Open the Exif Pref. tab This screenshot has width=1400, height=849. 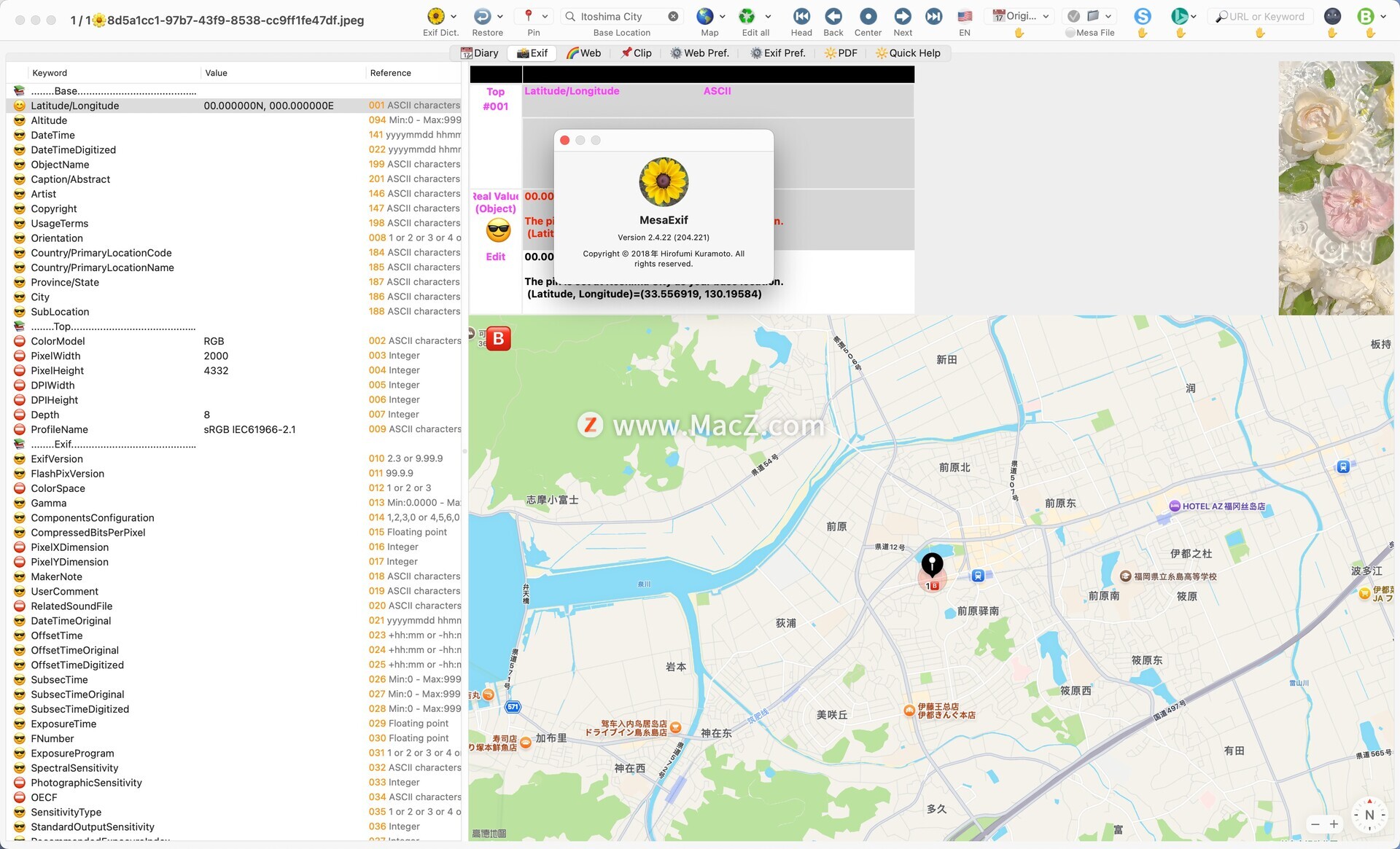[778, 53]
